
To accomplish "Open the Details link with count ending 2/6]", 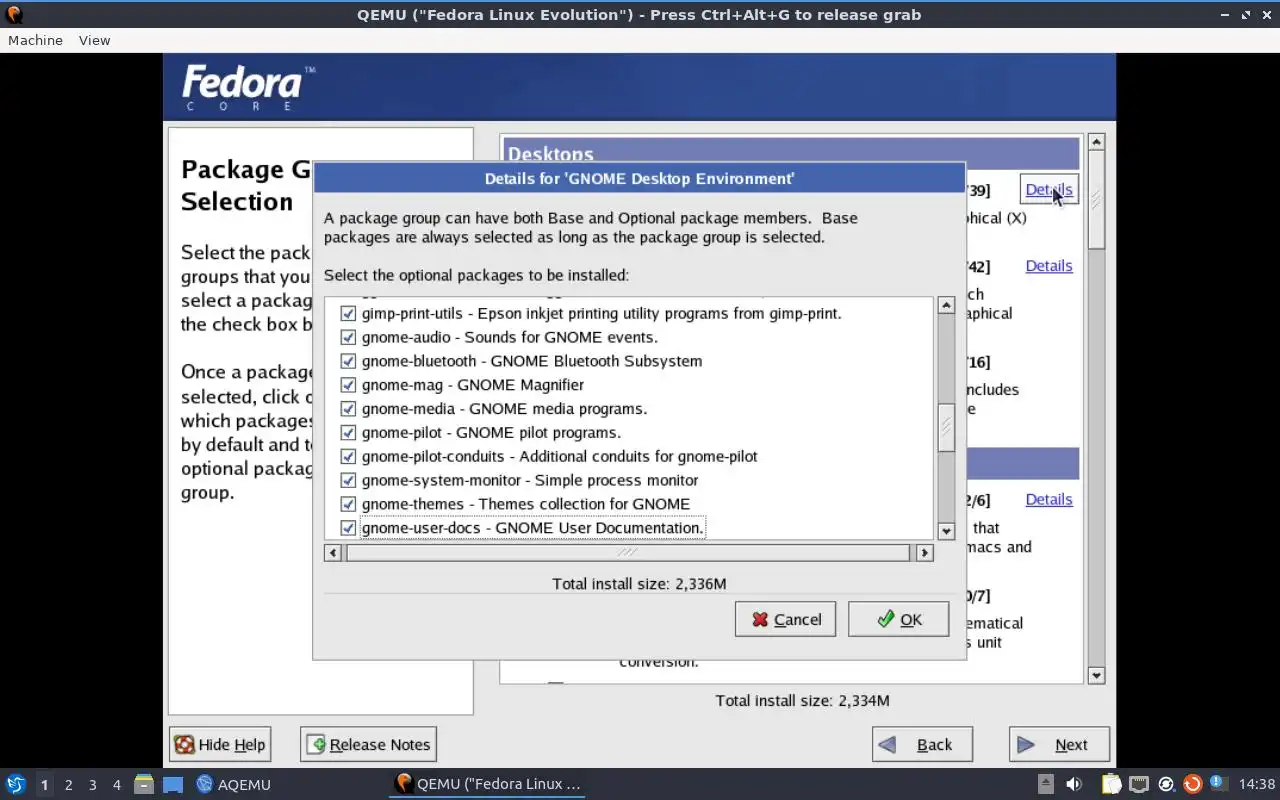I will [1049, 499].
